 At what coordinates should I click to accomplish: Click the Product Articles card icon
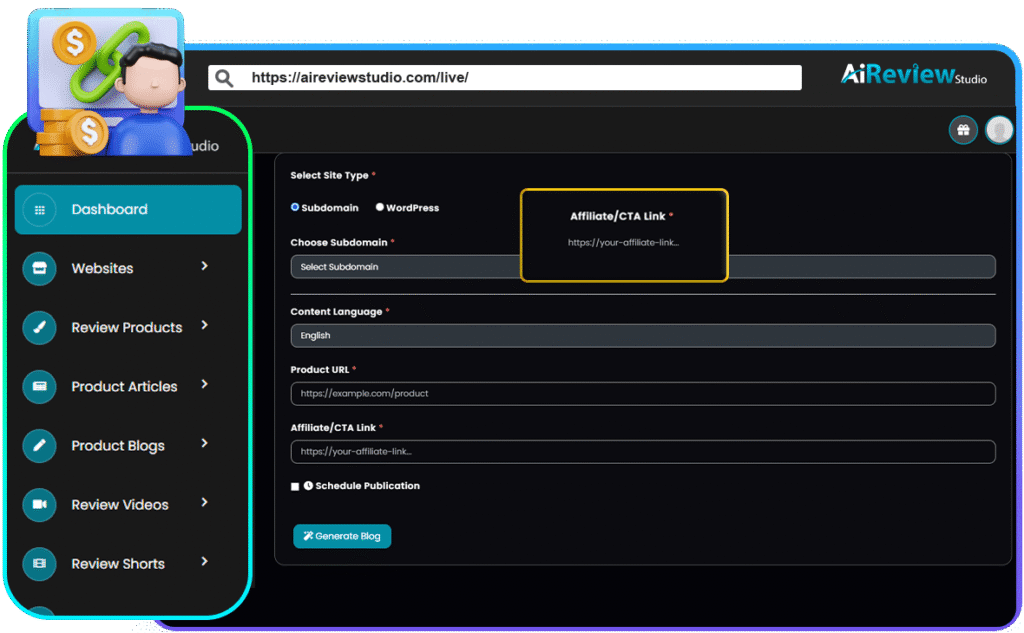(39, 387)
